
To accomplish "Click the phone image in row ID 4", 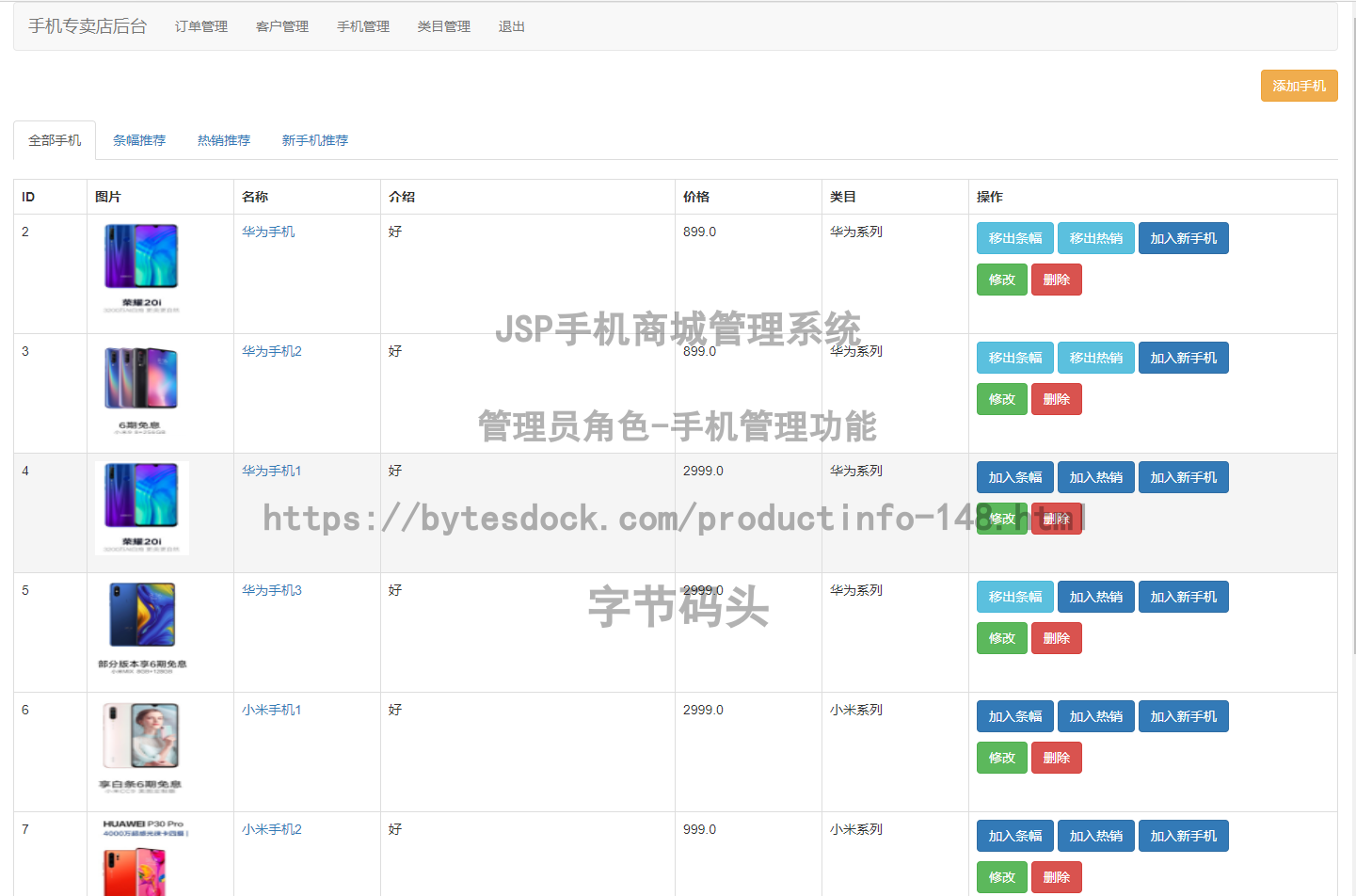I will tap(142, 508).
